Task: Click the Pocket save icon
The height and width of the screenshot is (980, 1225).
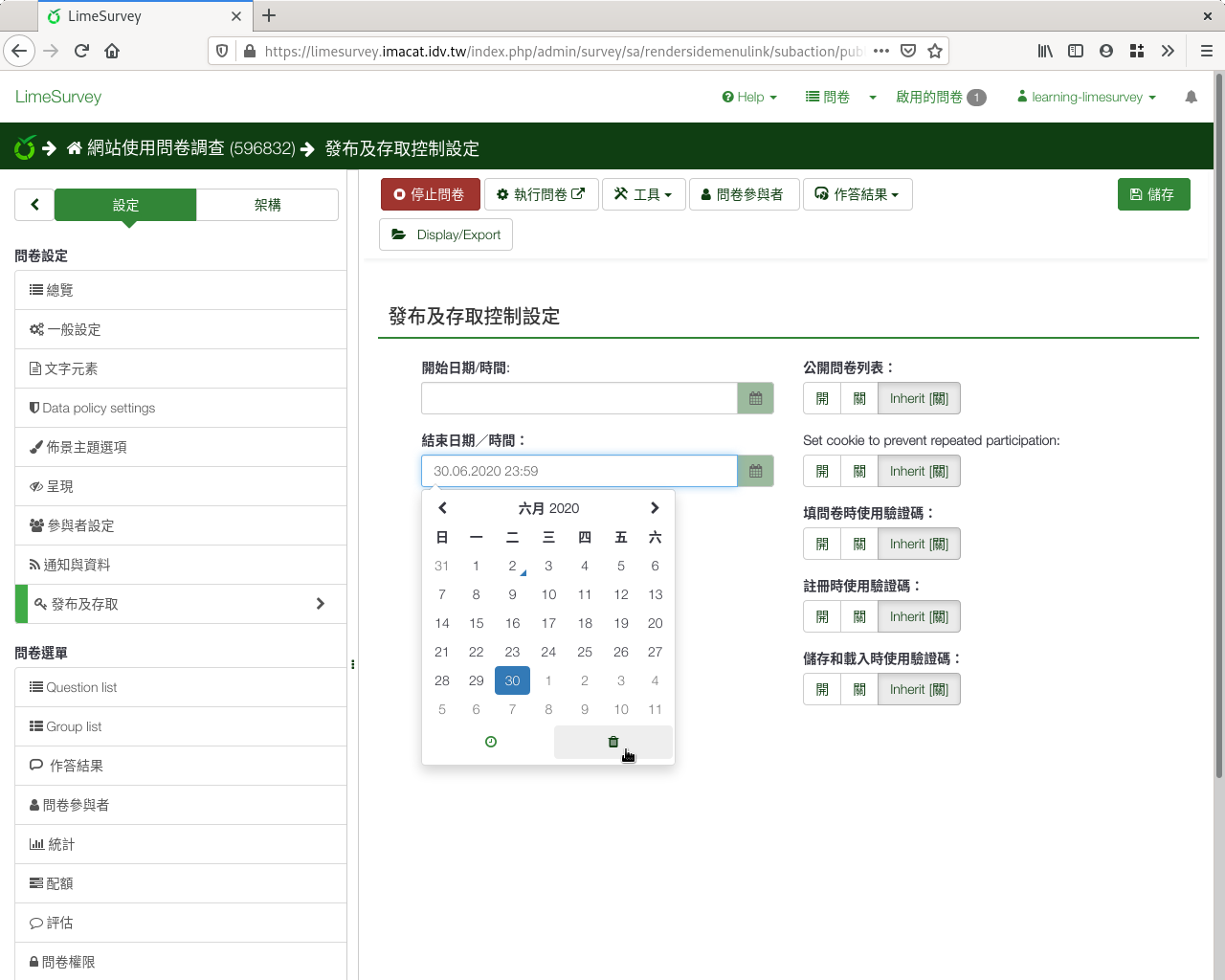Action: (908, 51)
